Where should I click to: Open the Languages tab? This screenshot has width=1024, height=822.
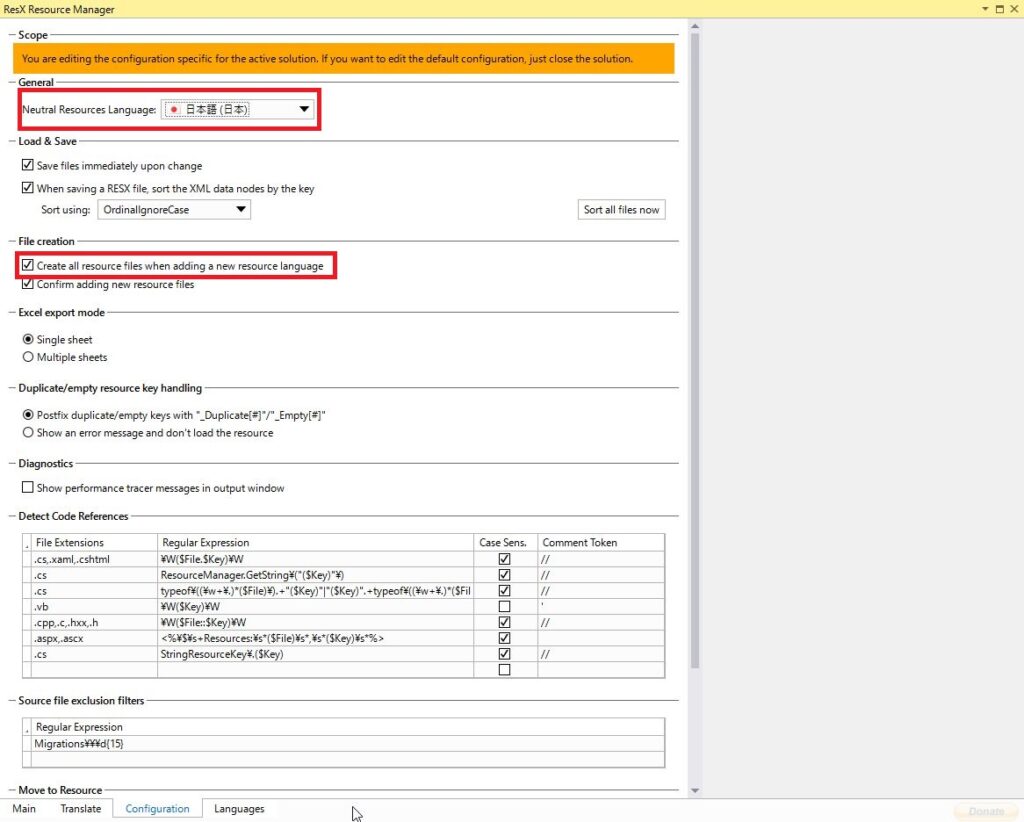tap(239, 809)
